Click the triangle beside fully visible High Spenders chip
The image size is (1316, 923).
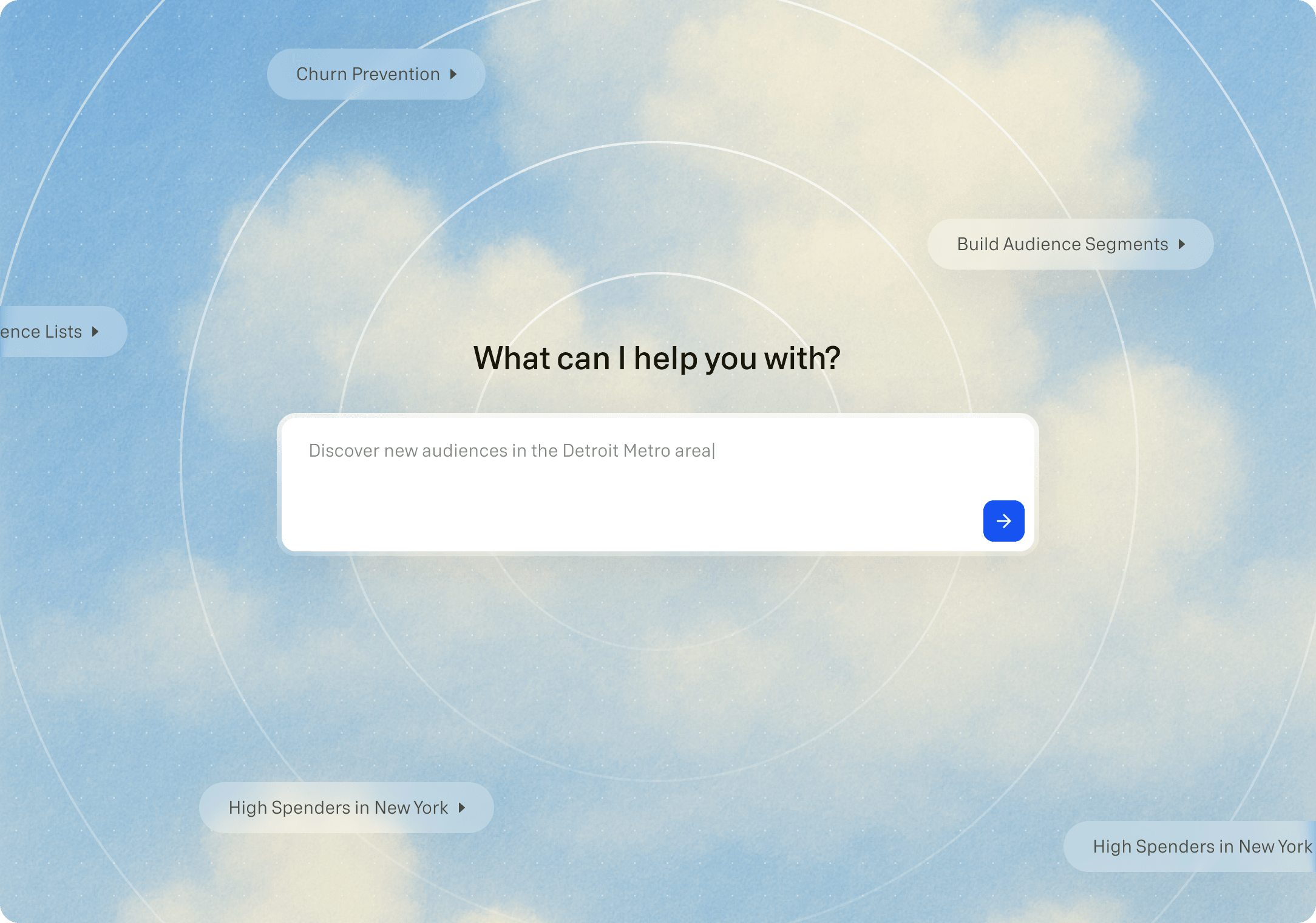[x=462, y=808]
